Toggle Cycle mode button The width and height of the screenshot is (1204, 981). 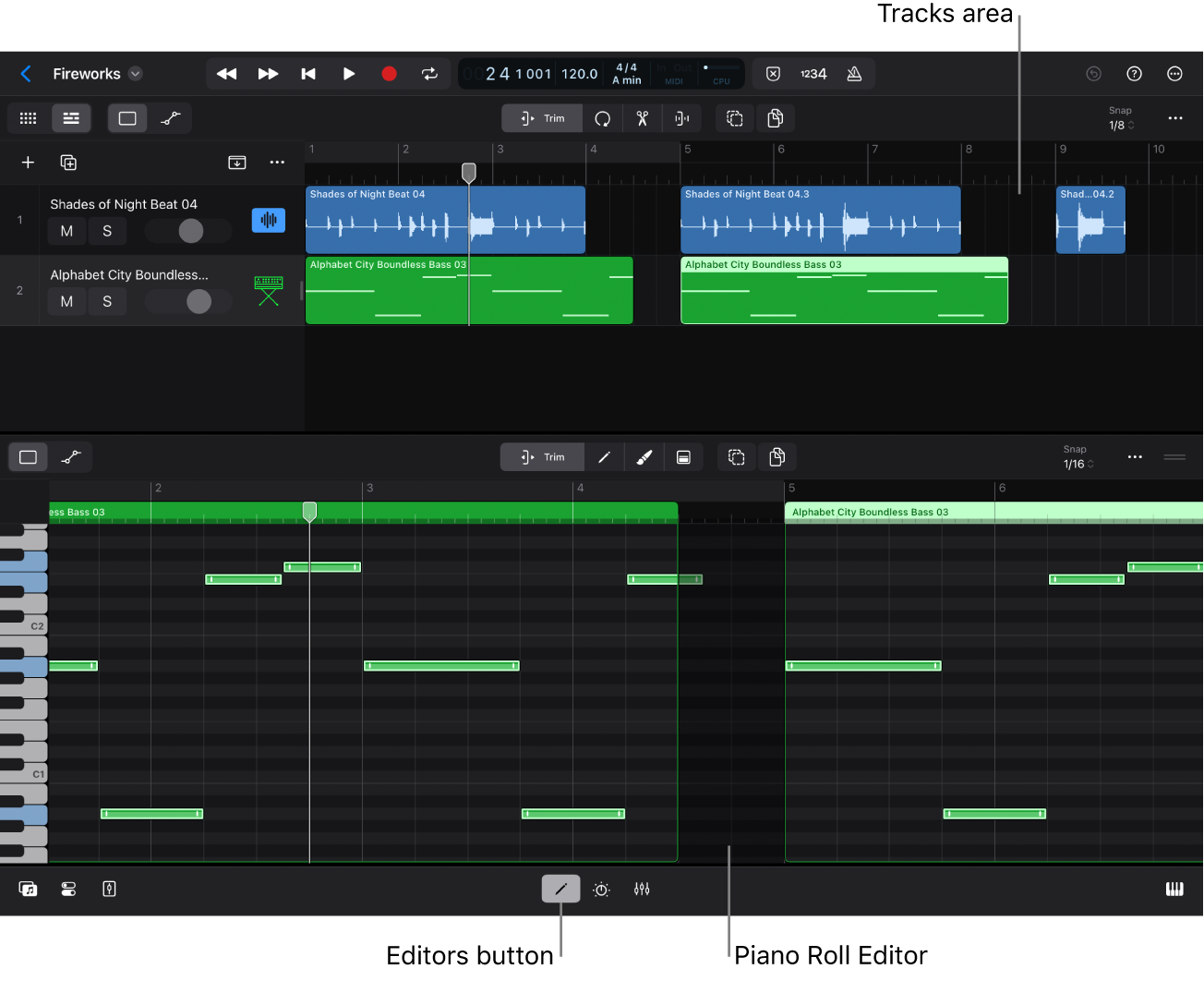click(x=429, y=74)
